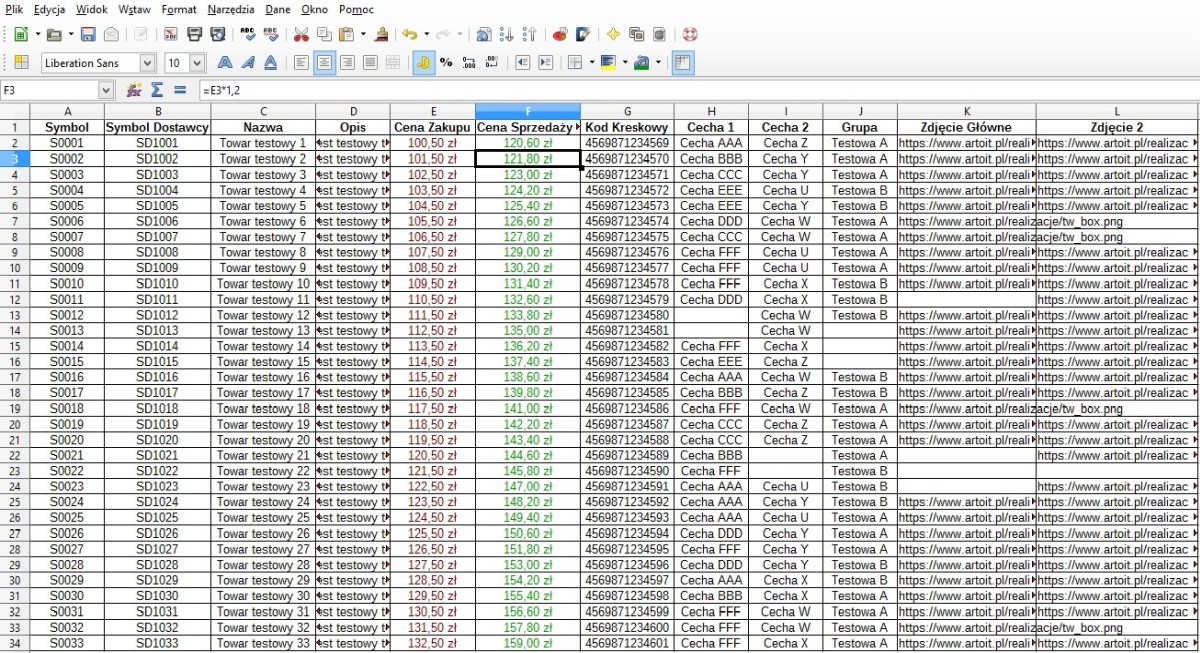Open background color dropdown arrow
The height and width of the screenshot is (653, 1200).
pos(625,62)
